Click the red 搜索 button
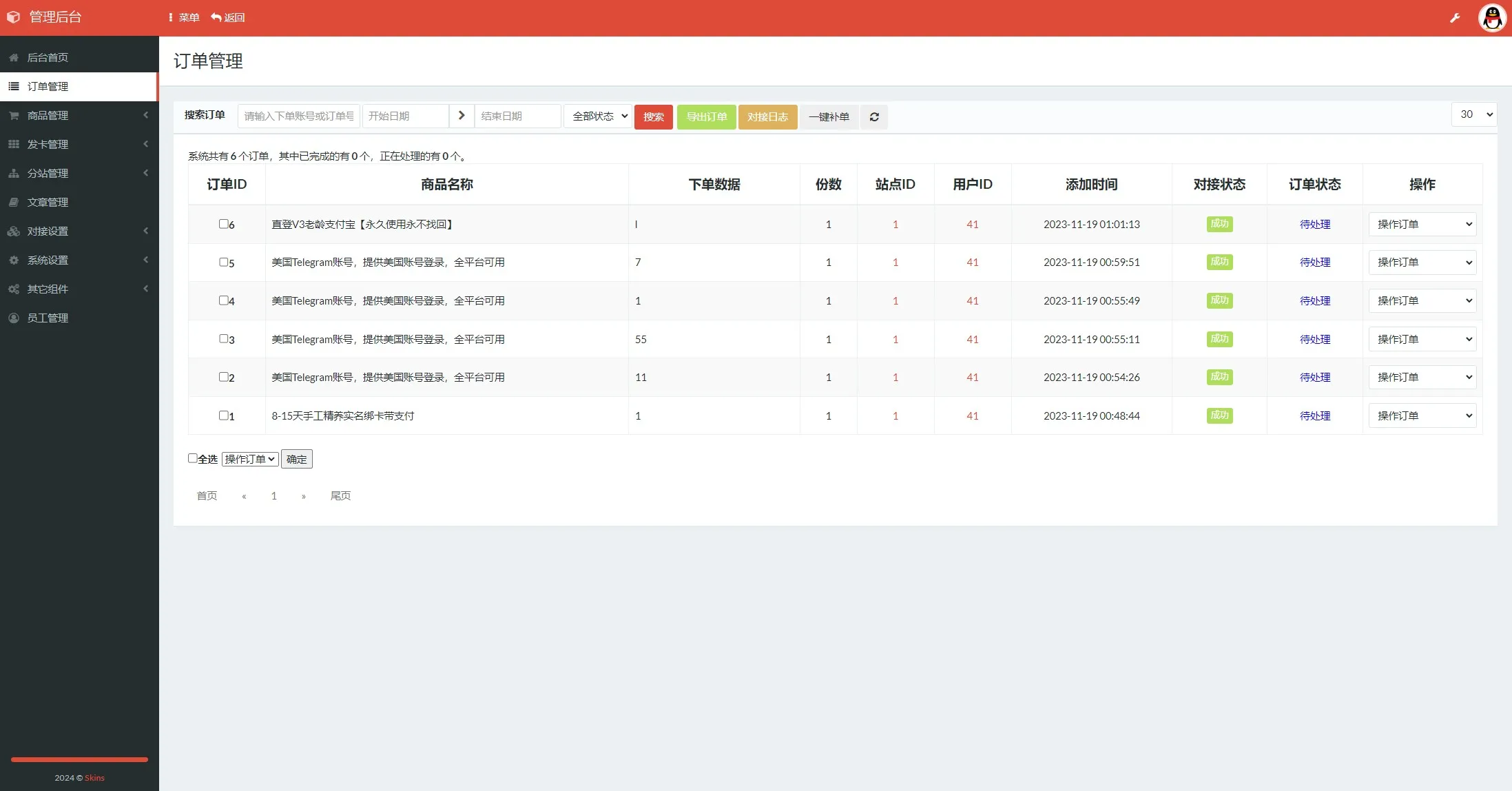The width and height of the screenshot is (1512, 791). pos(653,117)
